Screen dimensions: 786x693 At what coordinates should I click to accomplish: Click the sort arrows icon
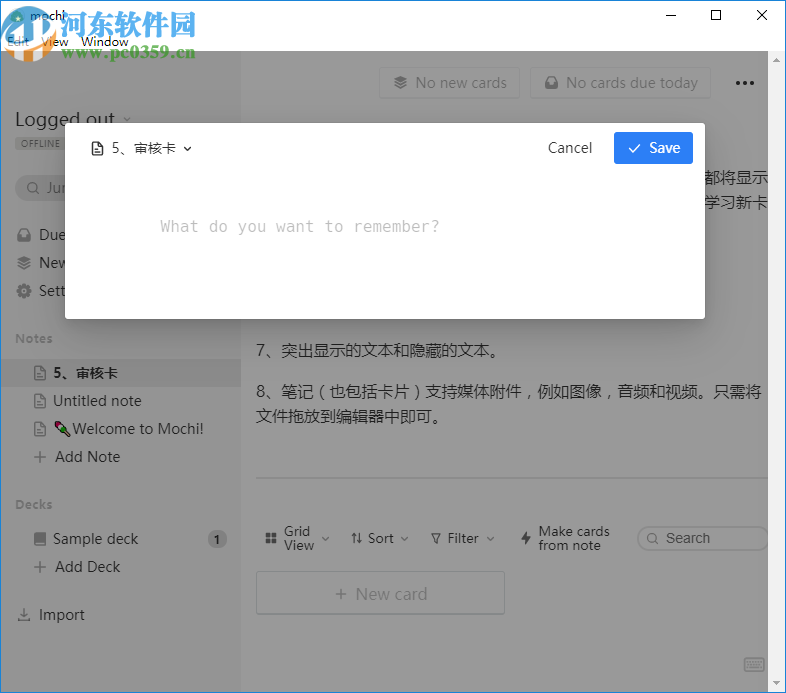coord(356,539)
